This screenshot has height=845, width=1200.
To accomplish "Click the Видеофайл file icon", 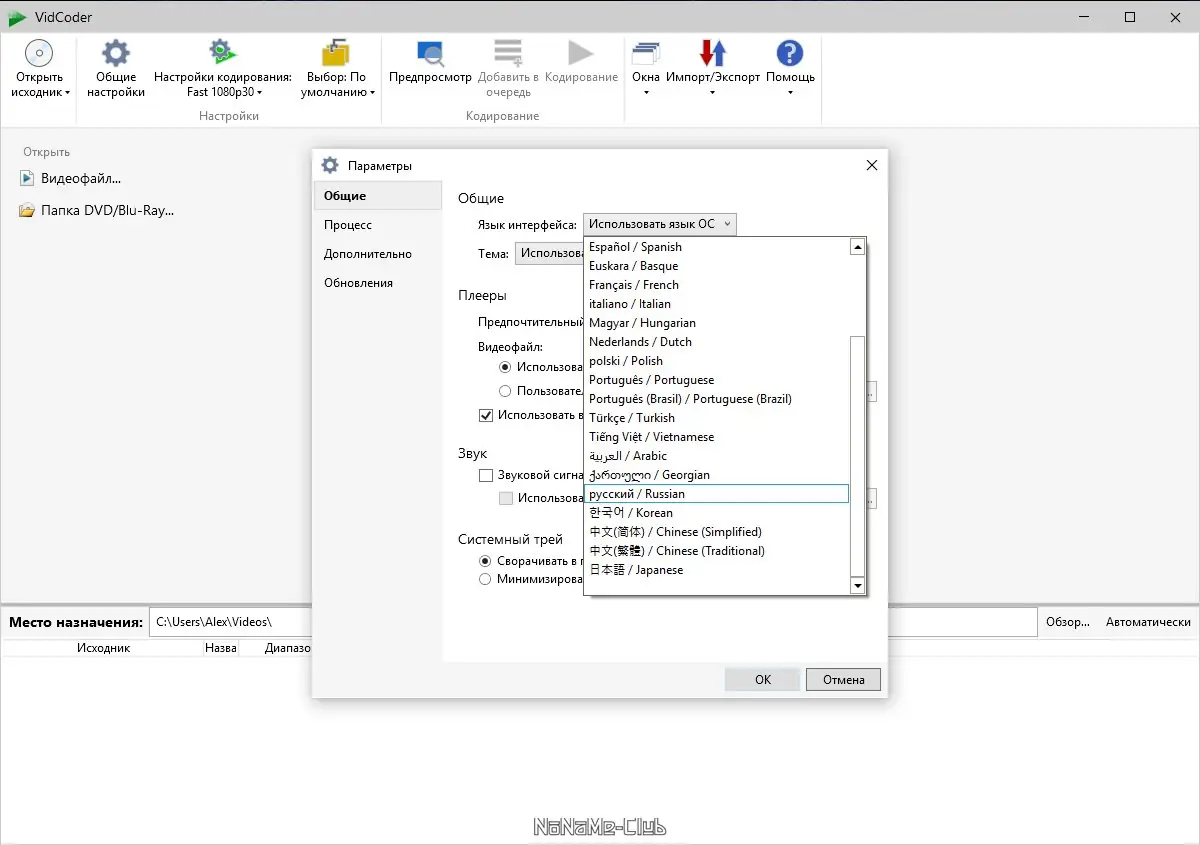I will [x=27, y=178].
